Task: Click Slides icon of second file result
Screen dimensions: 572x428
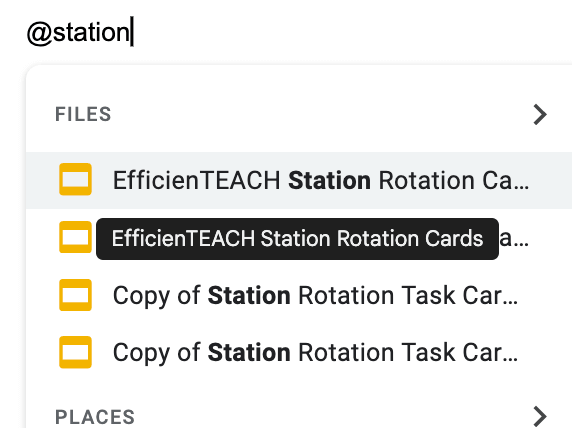Action: click(x=75, y=237)
